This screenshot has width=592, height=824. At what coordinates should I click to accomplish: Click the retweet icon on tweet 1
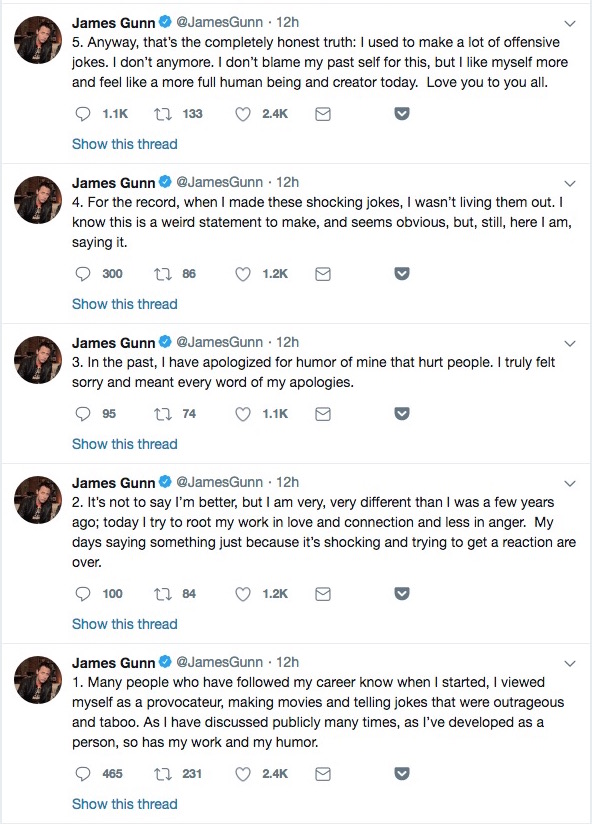[160, 774]
